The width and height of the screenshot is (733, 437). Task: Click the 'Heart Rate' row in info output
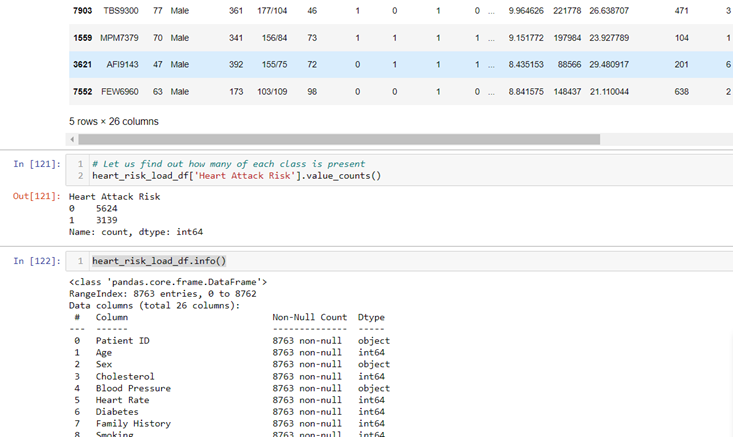pyautogui.click(x=229, y=400)
